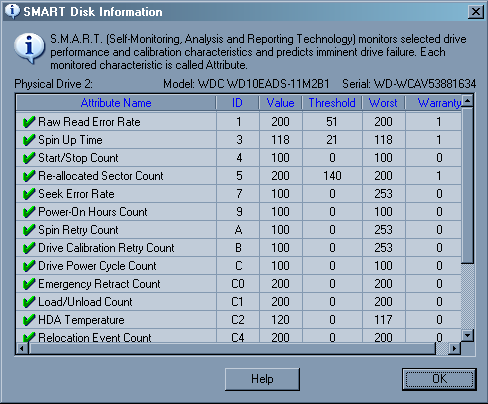
Task: Select the Power-On Hours Count row
Action: [239, 212]
